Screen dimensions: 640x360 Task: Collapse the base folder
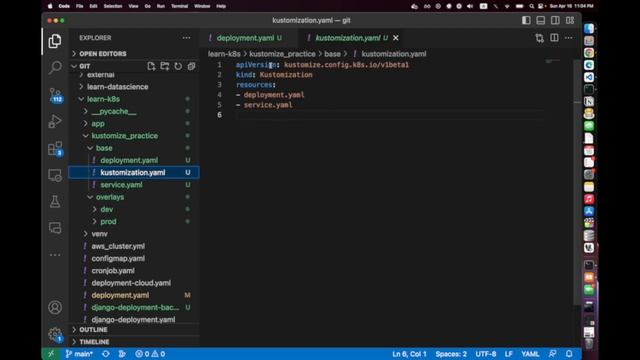pyautogui.click(x=104, y=148)
